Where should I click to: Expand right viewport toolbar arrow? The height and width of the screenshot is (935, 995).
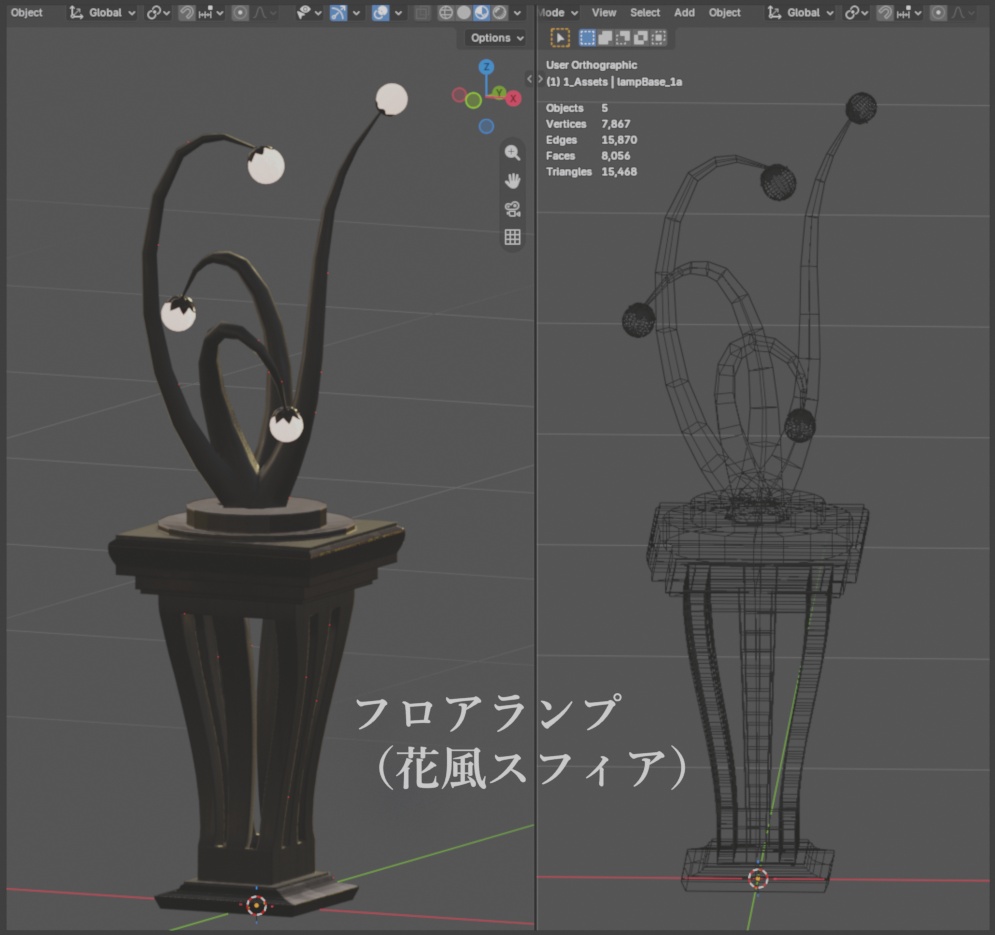[x=541, y=79]
